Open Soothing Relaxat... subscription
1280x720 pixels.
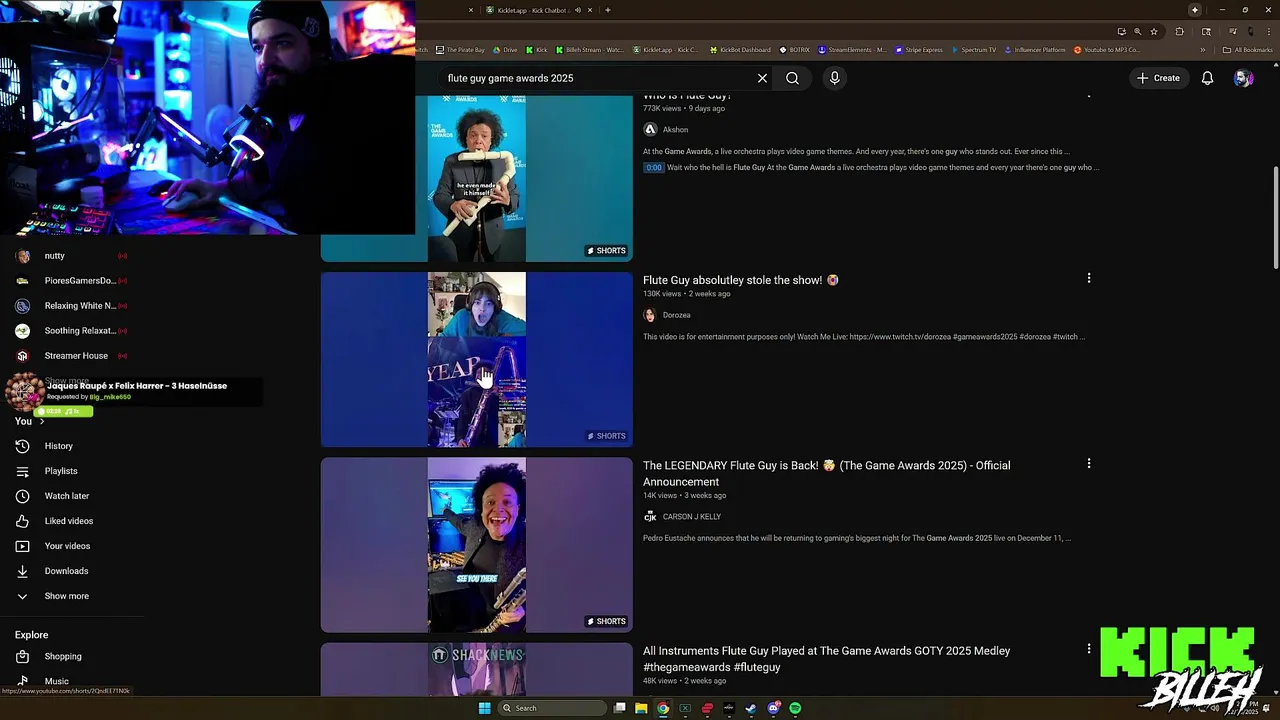70,331
